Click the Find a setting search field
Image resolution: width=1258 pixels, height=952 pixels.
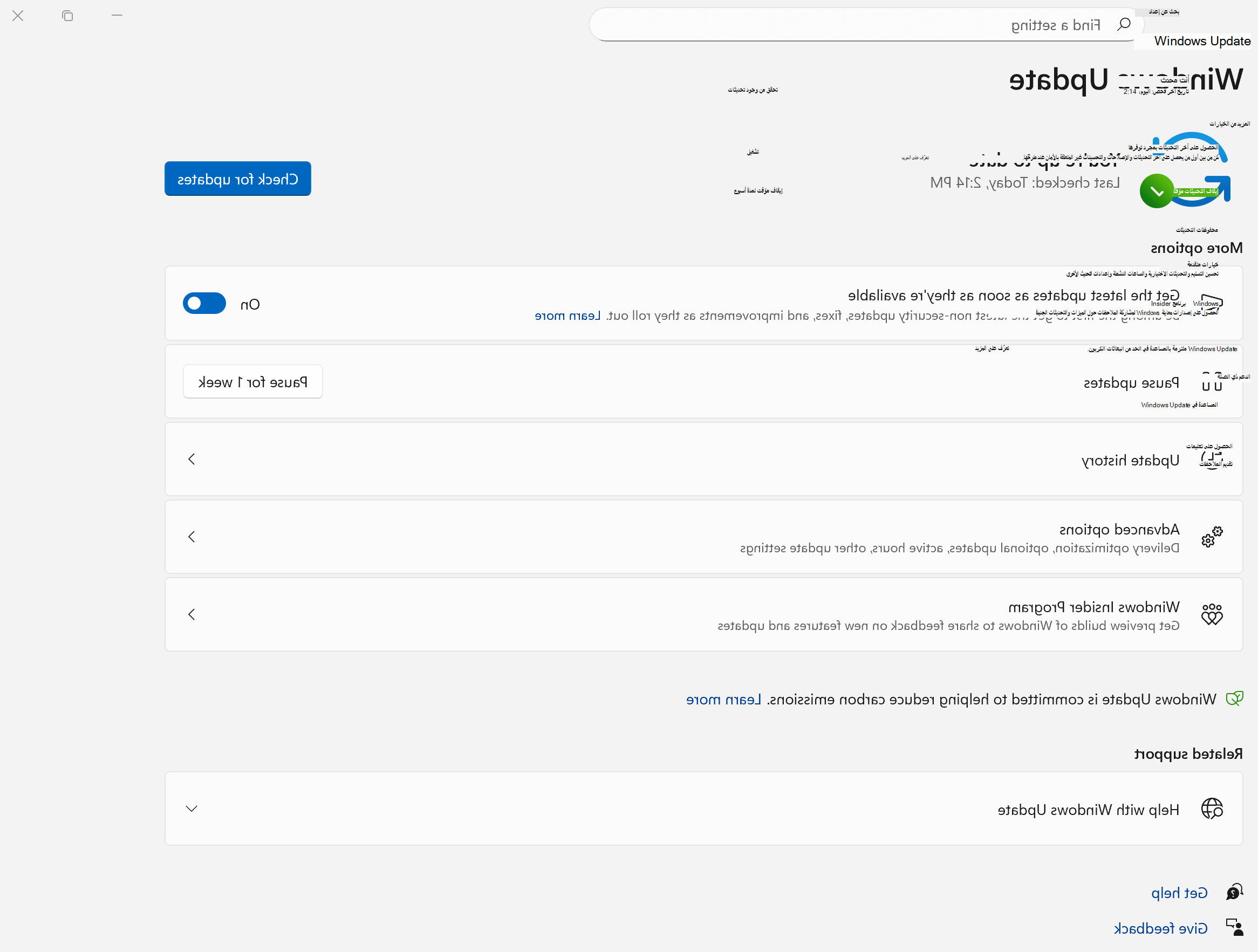pyautogui.click(x=866, y=24)
